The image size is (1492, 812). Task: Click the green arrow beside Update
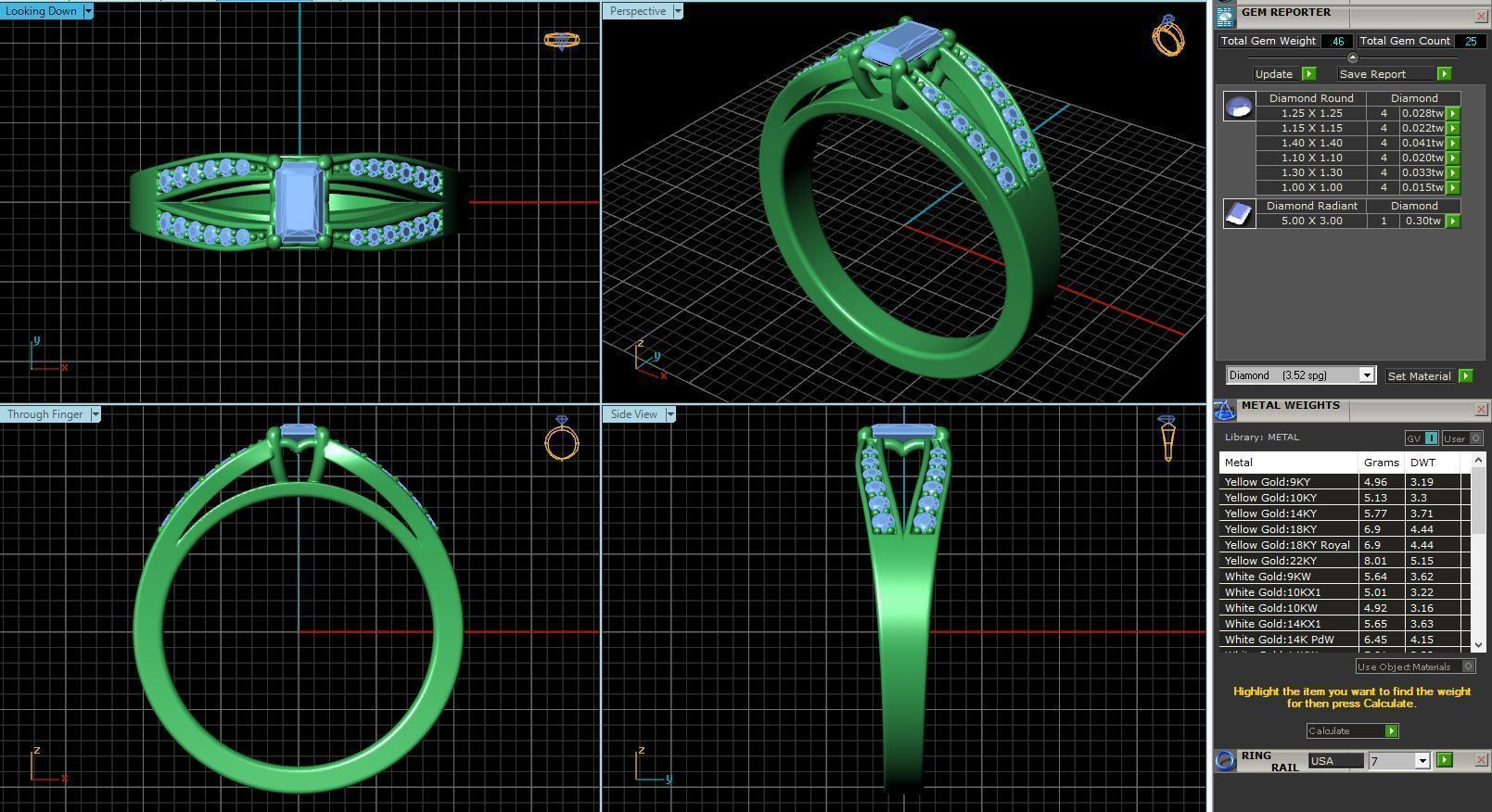point(1308,73)
